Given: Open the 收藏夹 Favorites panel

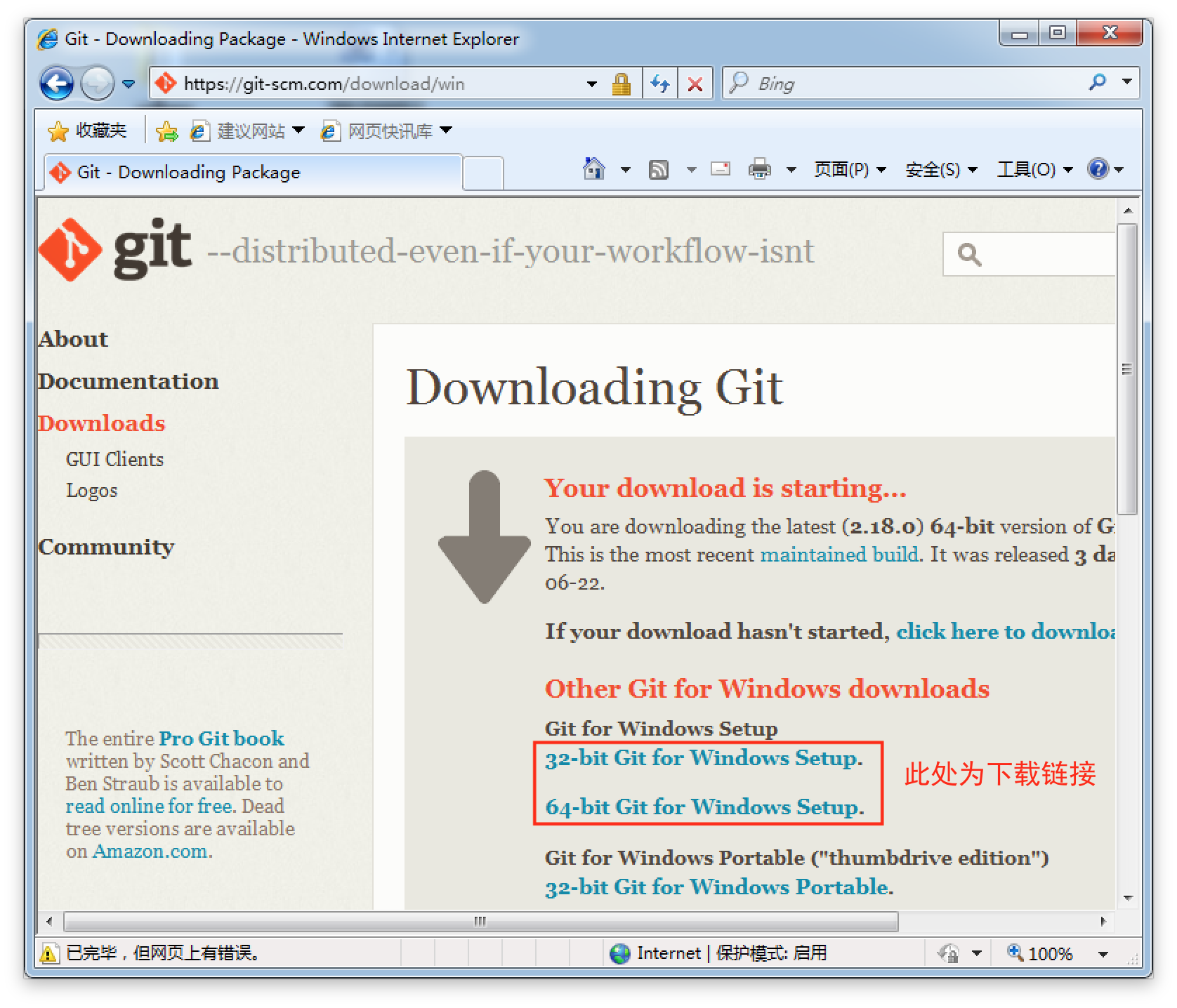Looking at the screenshot, I should pyautogui.click(x=87, y=131).
